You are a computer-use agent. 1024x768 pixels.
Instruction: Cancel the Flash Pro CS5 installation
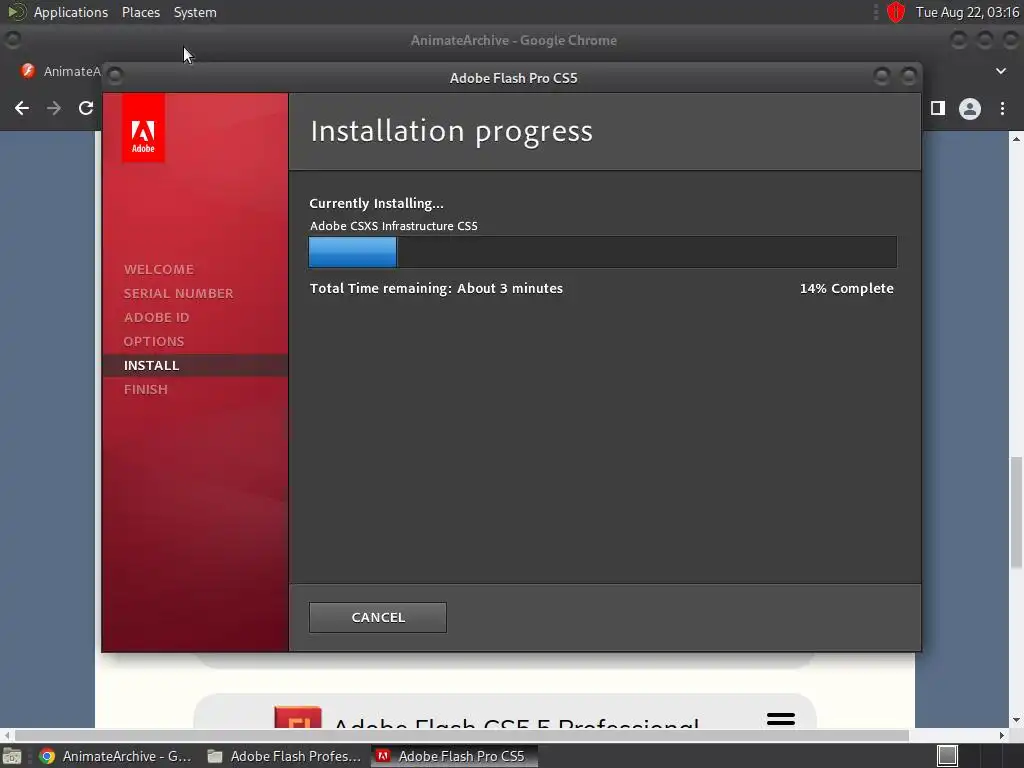point(377,617)
